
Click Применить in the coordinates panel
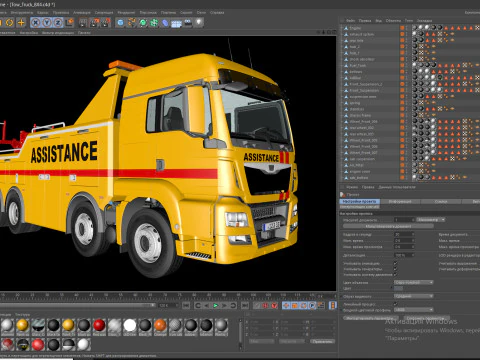pos(323,341)
